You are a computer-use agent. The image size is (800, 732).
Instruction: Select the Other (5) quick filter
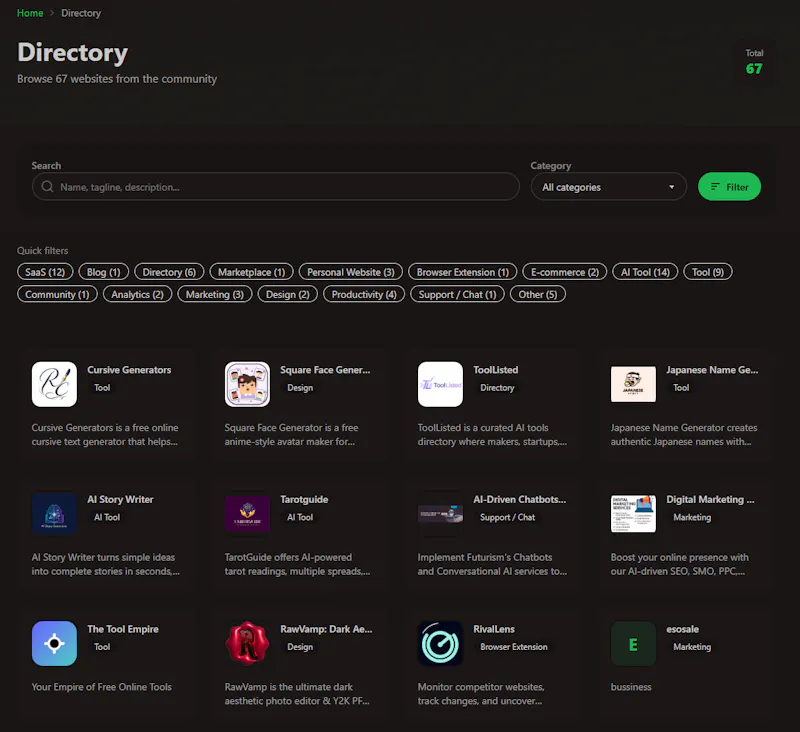(x=538, y=294)
